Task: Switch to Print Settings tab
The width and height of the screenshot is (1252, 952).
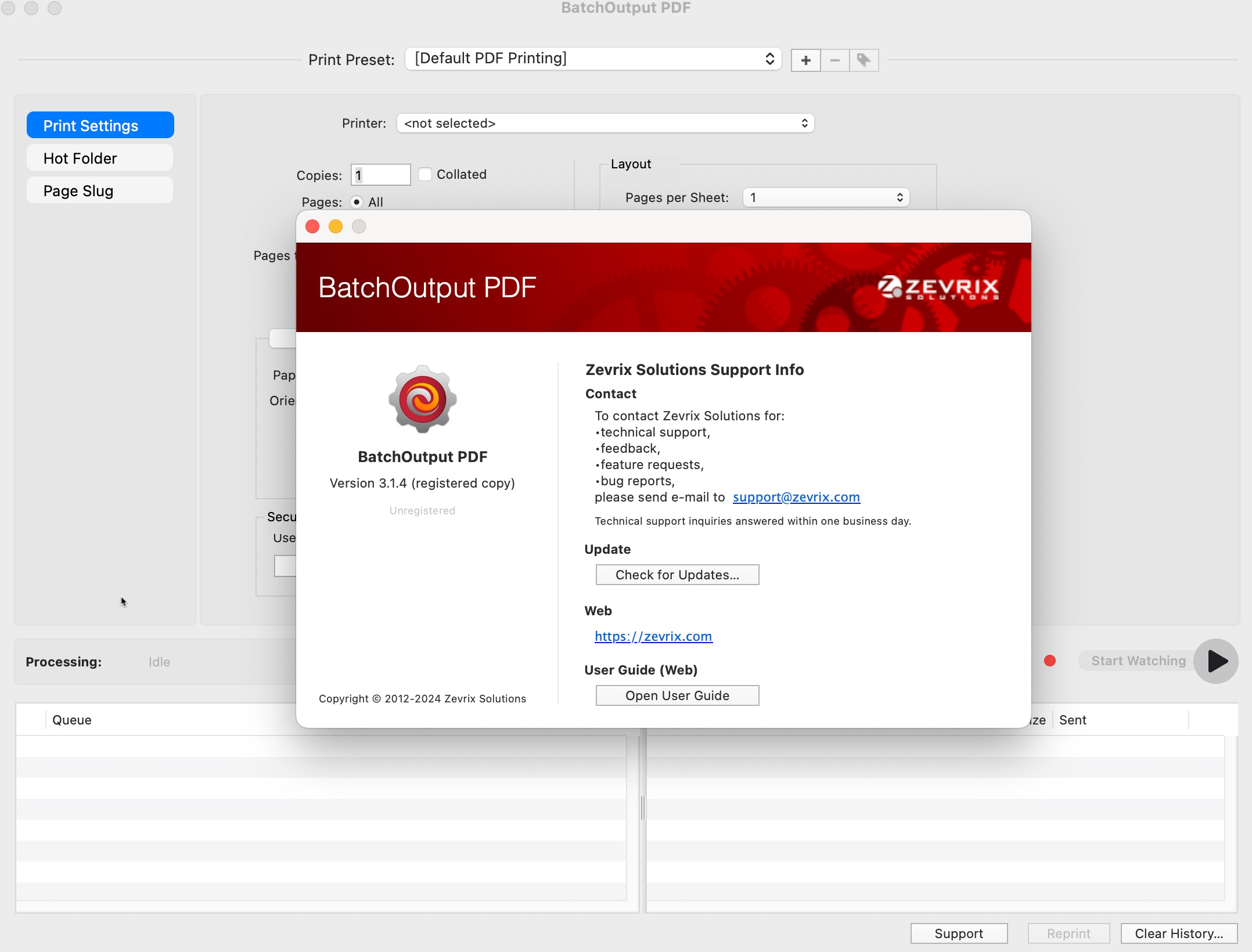Action: (x=100, y=125)
